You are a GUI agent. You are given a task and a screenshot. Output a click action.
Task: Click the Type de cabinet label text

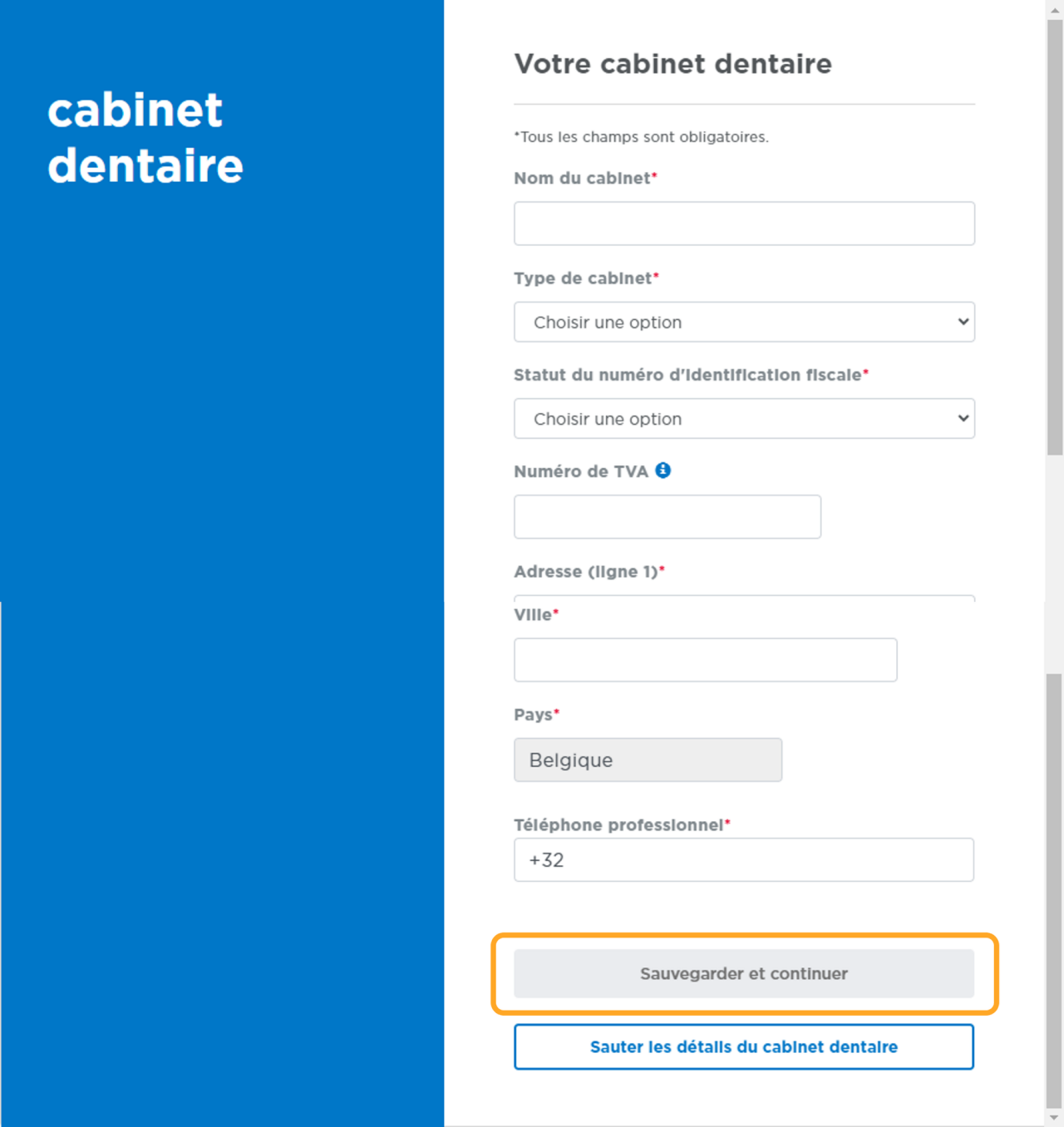point(584,278)
